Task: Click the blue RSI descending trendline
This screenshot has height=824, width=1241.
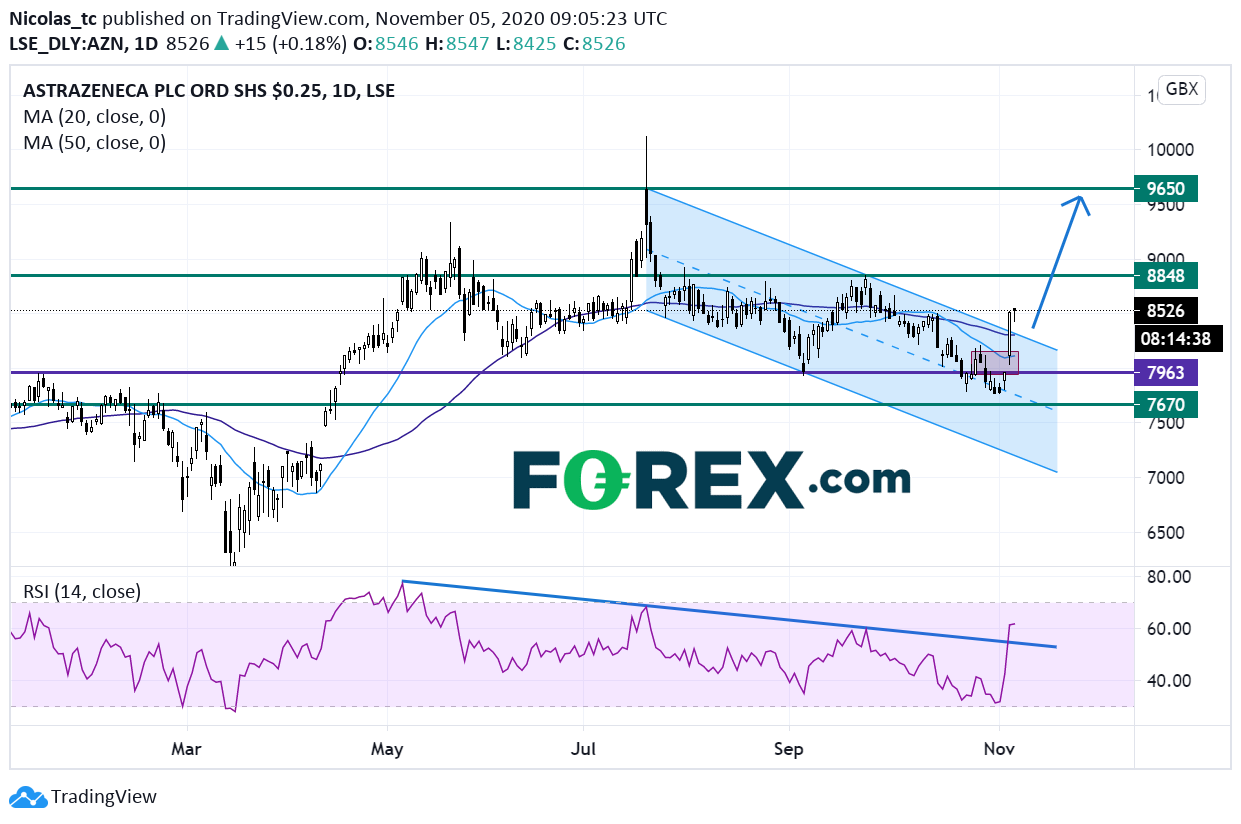Action: pyautogui.click(x=729, y=614)
